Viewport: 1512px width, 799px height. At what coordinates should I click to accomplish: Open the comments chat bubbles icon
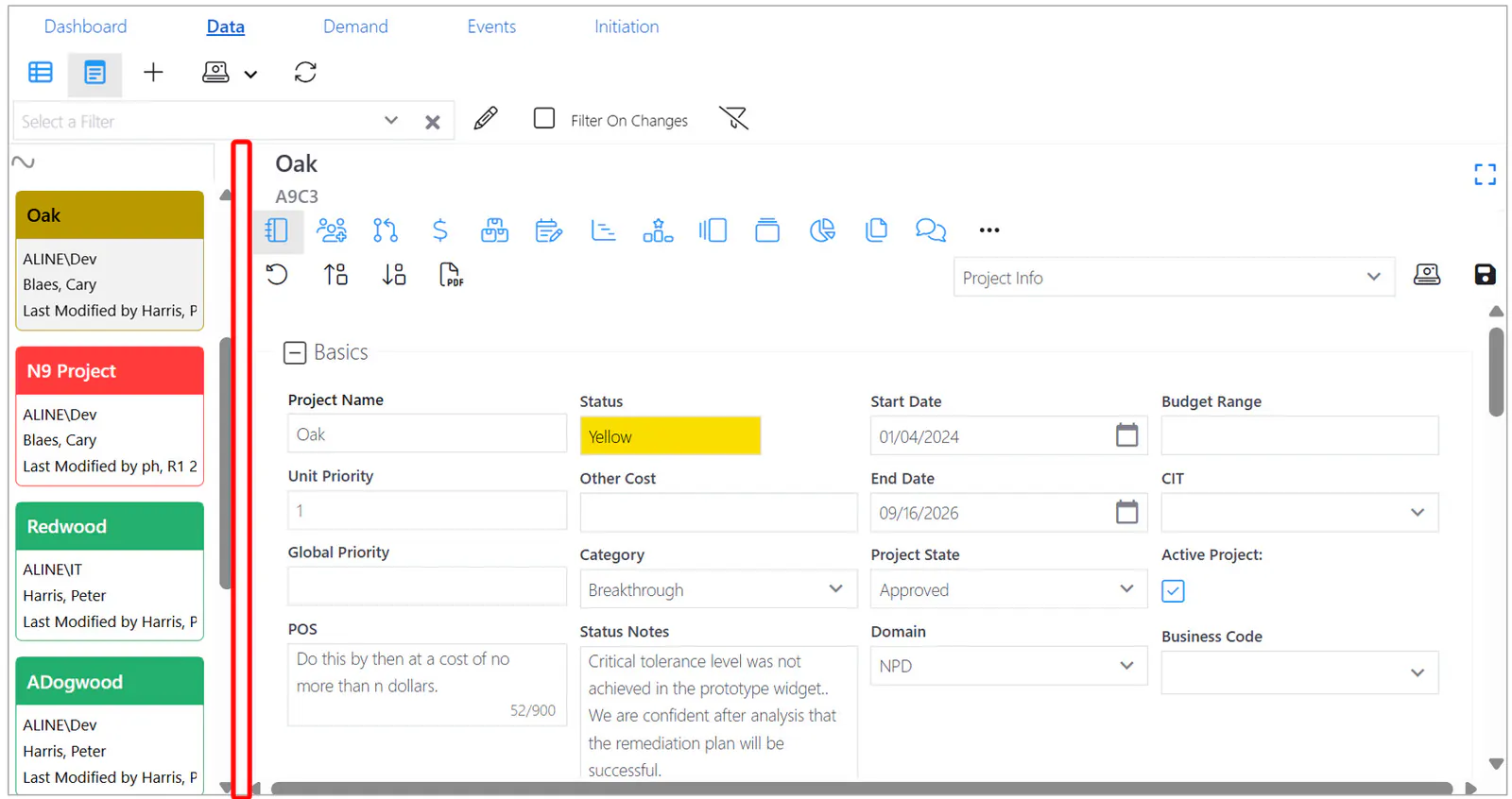tap(931, 230)
